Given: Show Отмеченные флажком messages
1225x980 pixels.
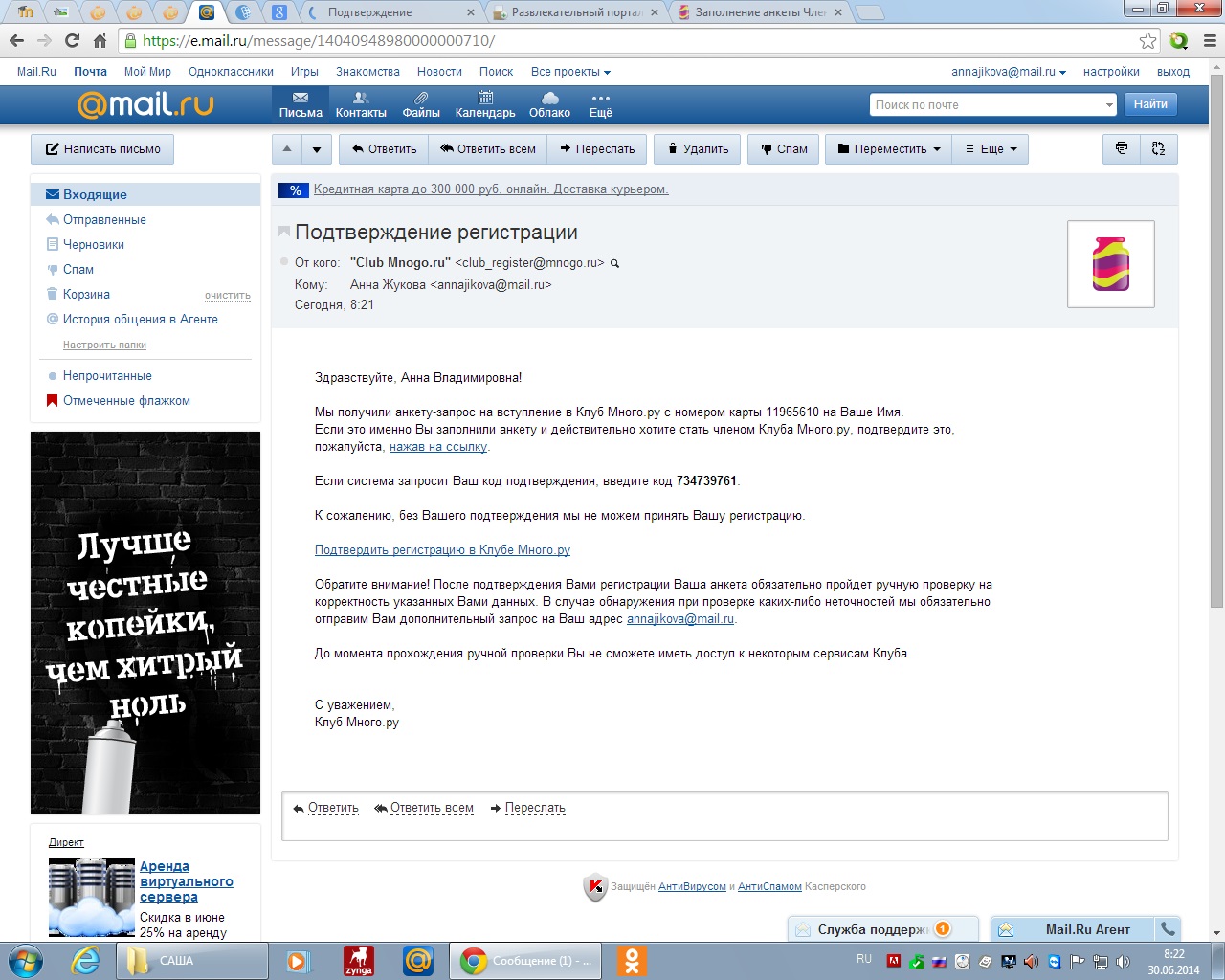Looking at the screenshot, I should coord(126,401).
